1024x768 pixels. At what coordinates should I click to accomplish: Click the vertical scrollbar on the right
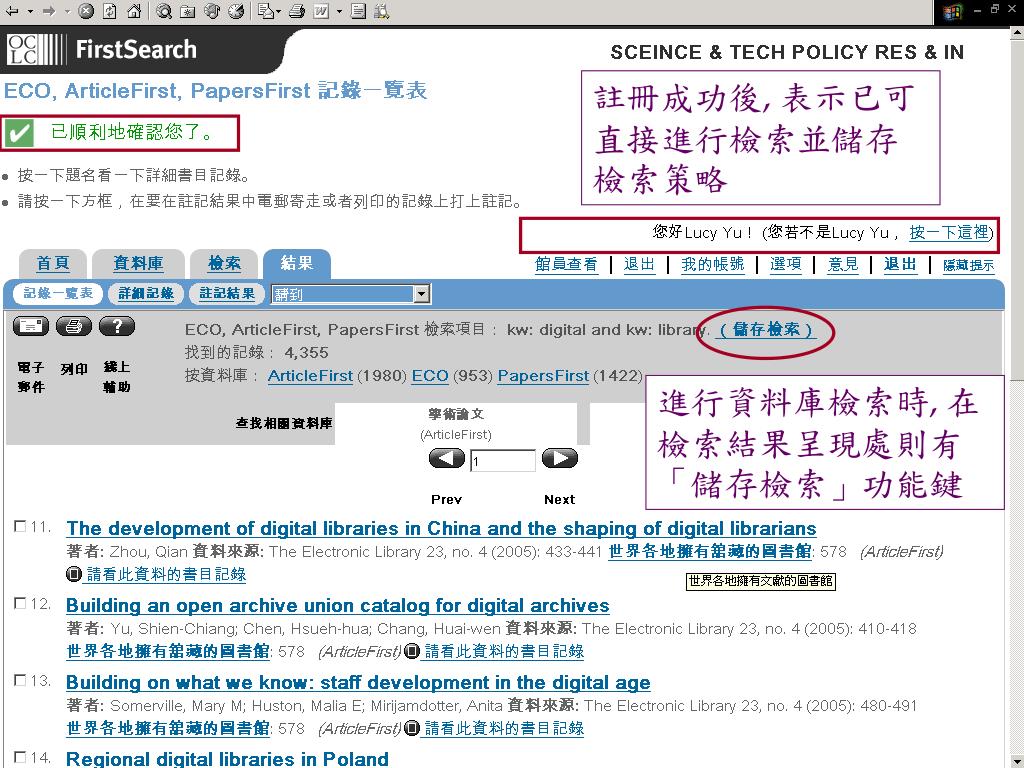(x=1017, y=396)
